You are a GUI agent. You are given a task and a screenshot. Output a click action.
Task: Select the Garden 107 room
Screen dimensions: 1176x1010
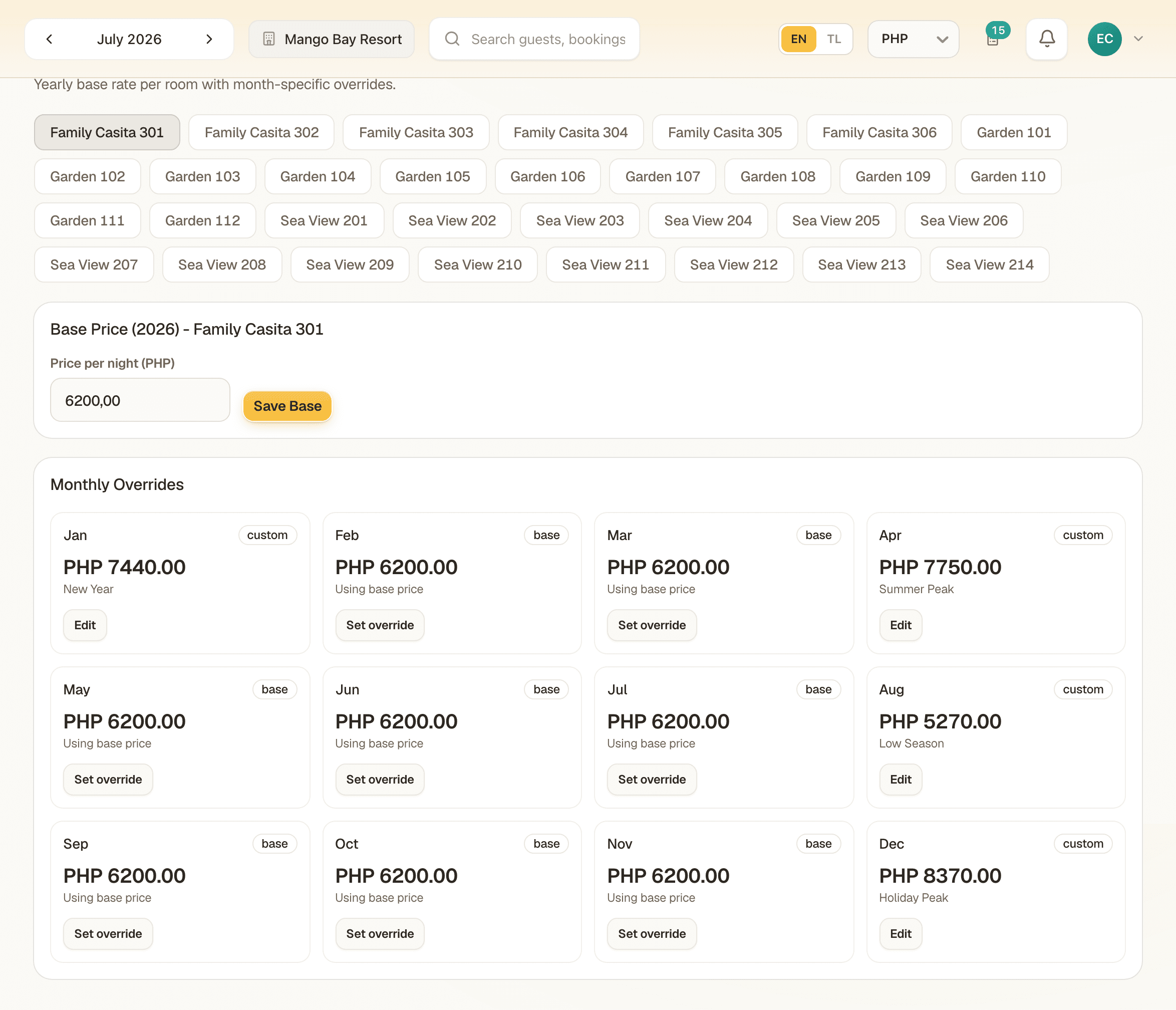pyautogui.click(x=662, y=176)
